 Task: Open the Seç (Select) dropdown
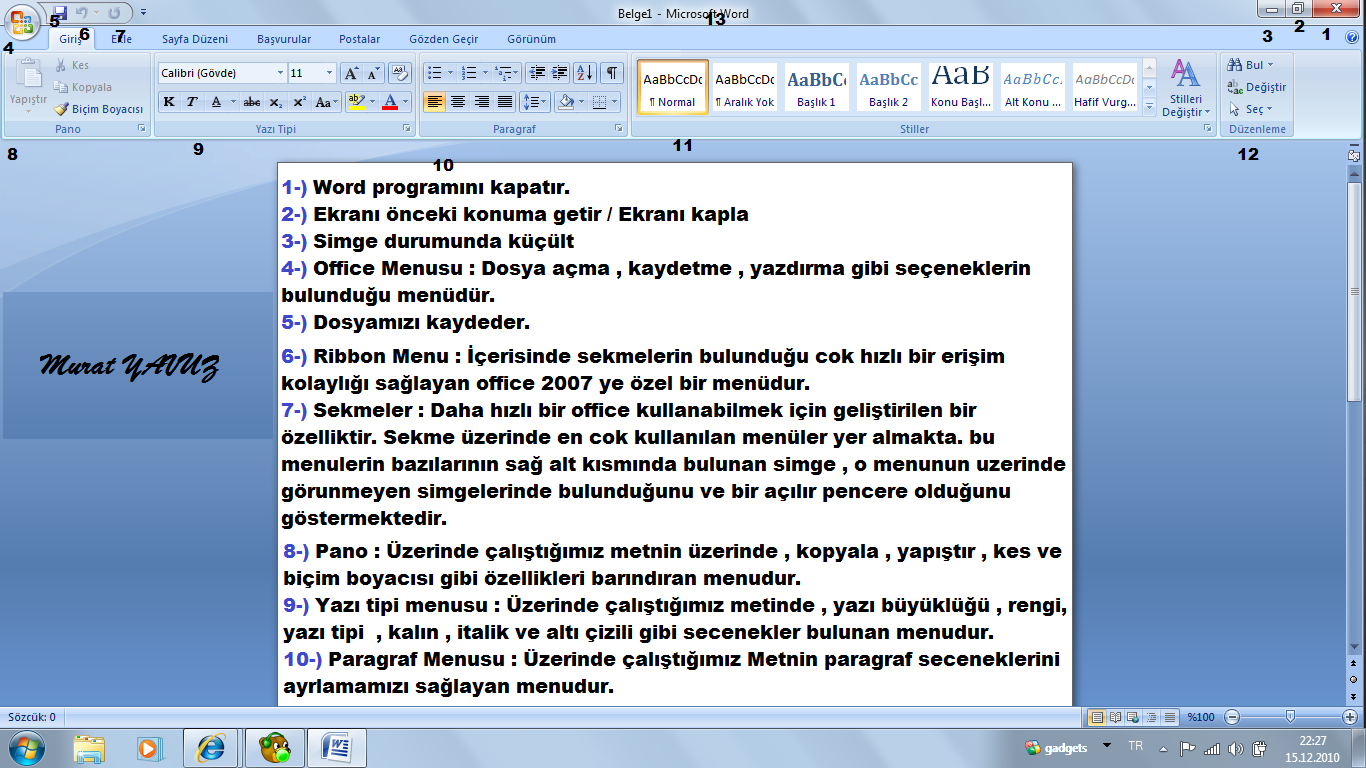click(x=1251, y=109)
